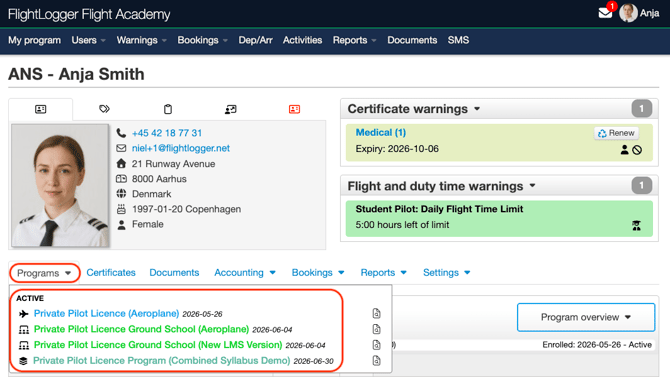Open the Medical (1) certificate link
Image resolution: width=670 pixels, height=377 pixels.
(381, 133)
